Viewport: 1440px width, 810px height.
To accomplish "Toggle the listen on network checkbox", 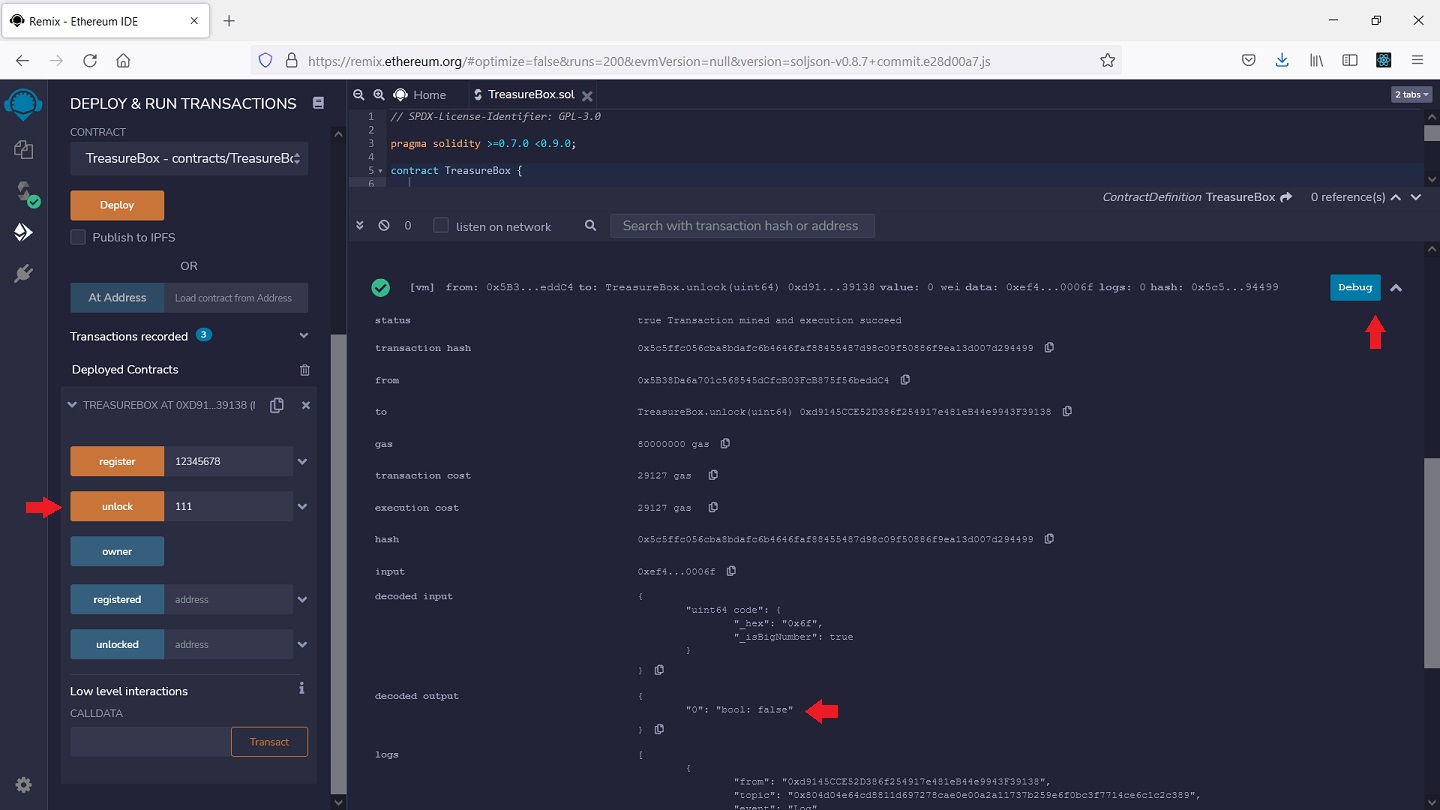I will coord(441,226).
